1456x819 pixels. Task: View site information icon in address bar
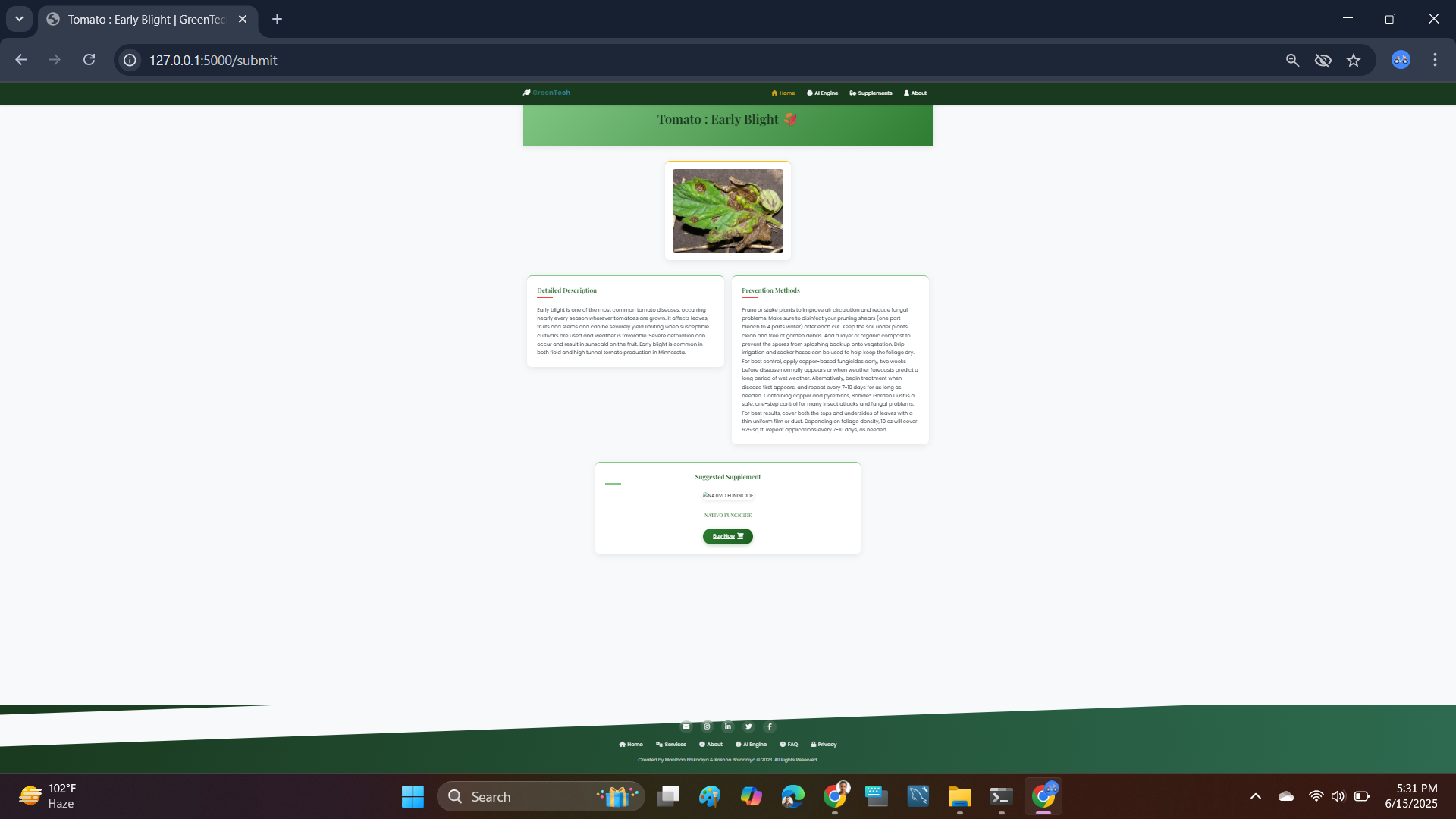(x=130, y=60)
